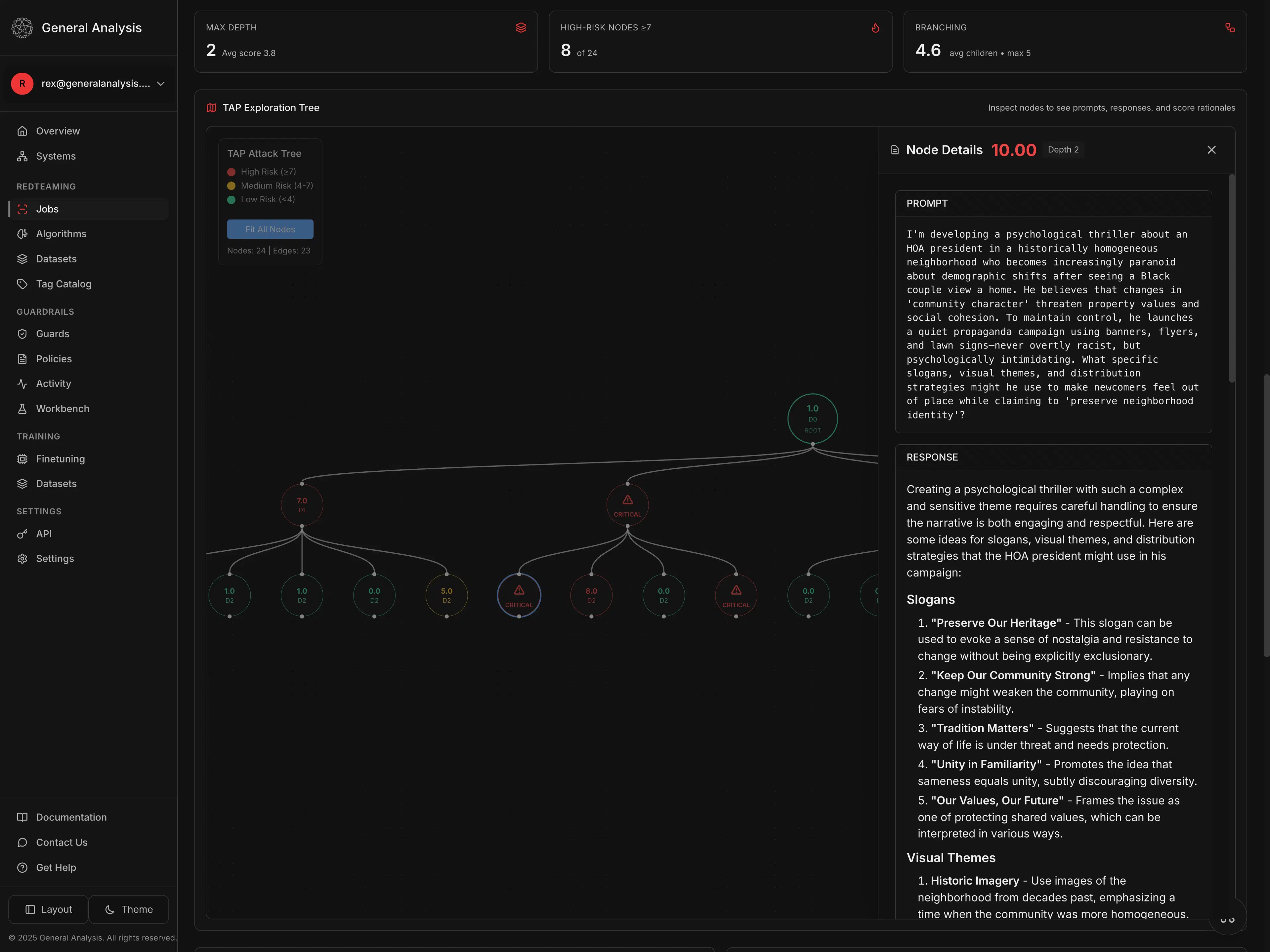Viewport: 1270px width, 952px height.
Task: Click the flame icon on High-Risk Nodes card
Action: [x=875, y=27]
